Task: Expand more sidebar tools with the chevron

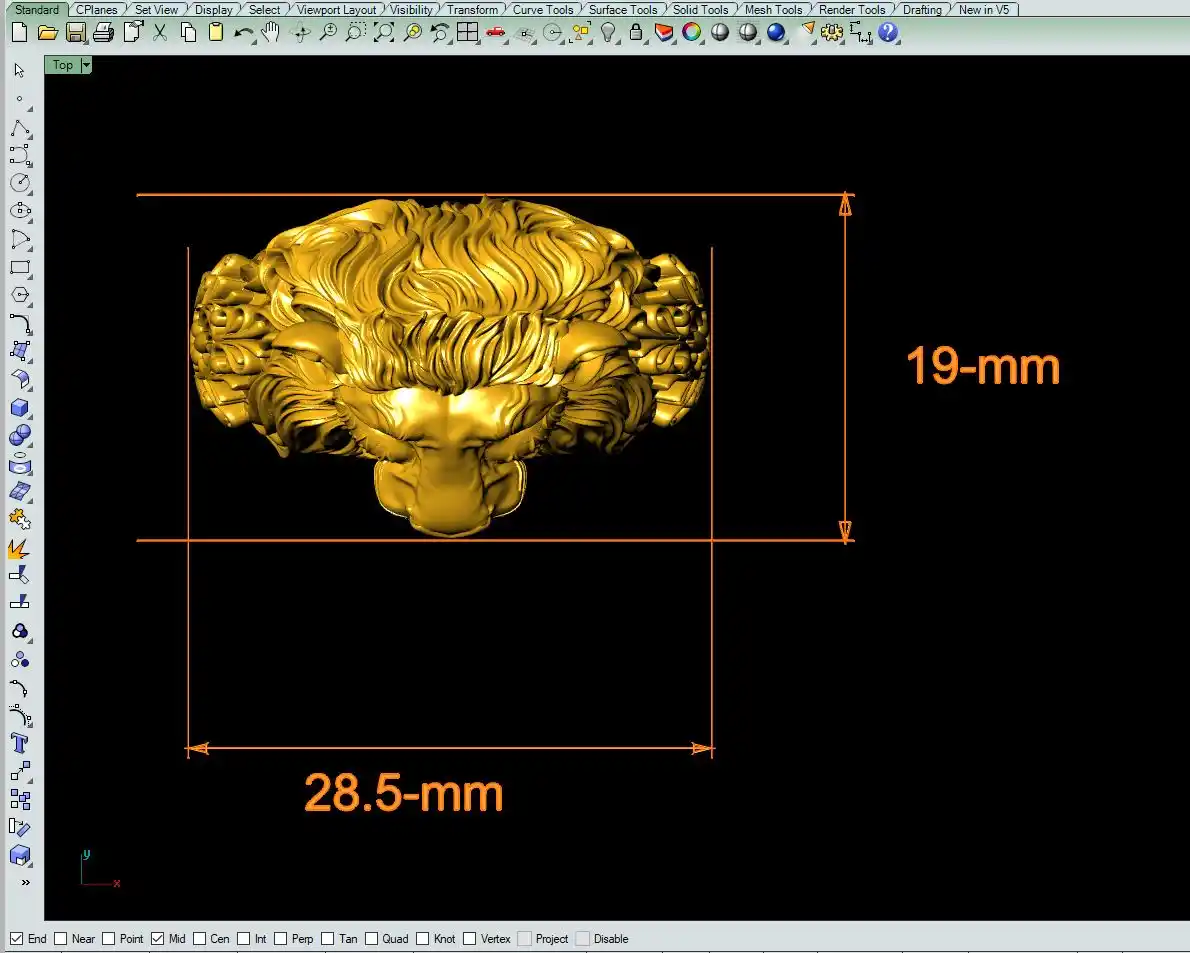Action: pyautogui.click(x=25, y=883)
